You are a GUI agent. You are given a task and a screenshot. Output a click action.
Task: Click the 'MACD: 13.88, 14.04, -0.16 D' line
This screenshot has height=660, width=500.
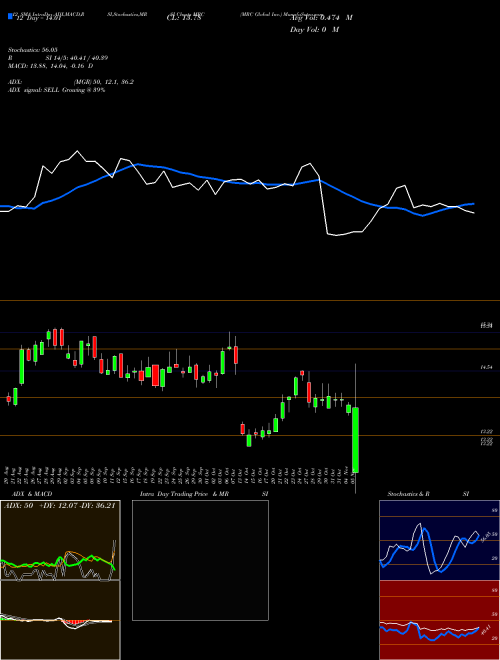click(51, 66)
